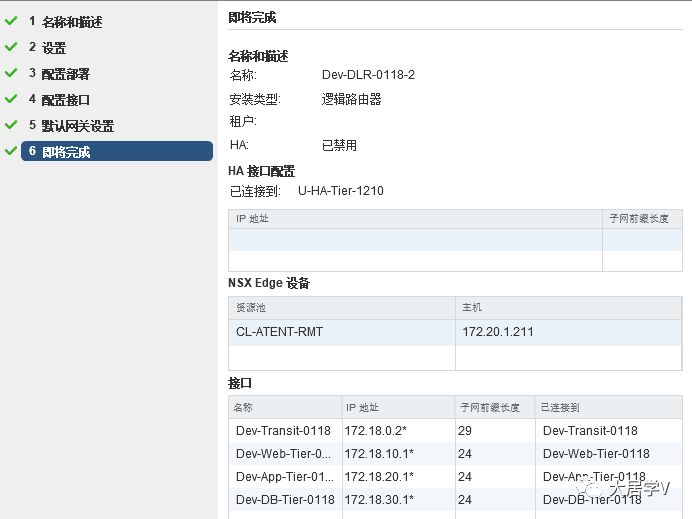Sort interfaces by 名称 column header
Screen dimensions: 692x519
(x=243, y=408)
